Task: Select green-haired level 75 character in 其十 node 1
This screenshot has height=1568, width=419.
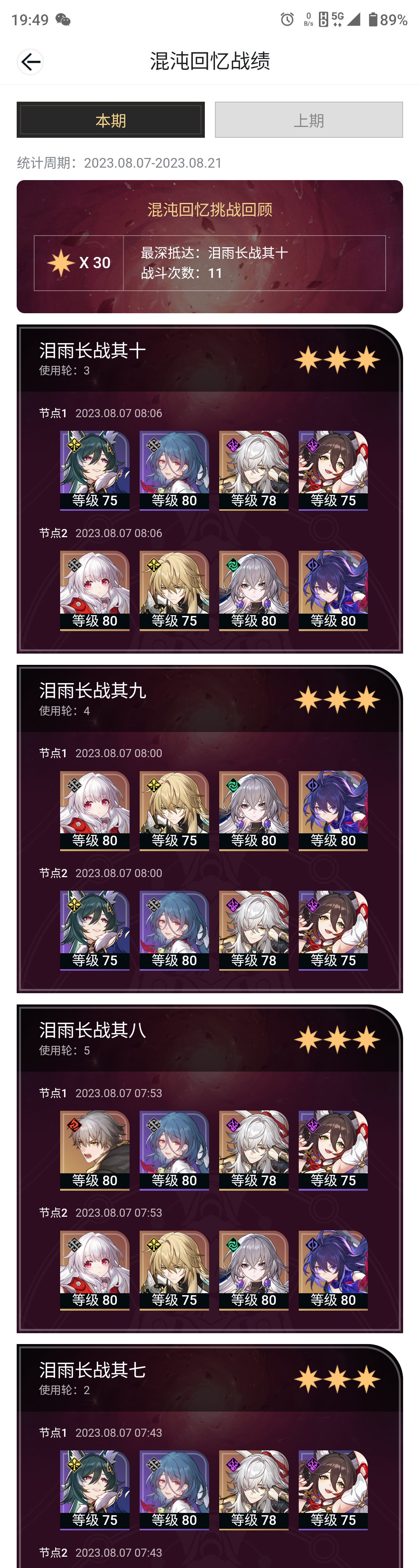Action: 95,470
